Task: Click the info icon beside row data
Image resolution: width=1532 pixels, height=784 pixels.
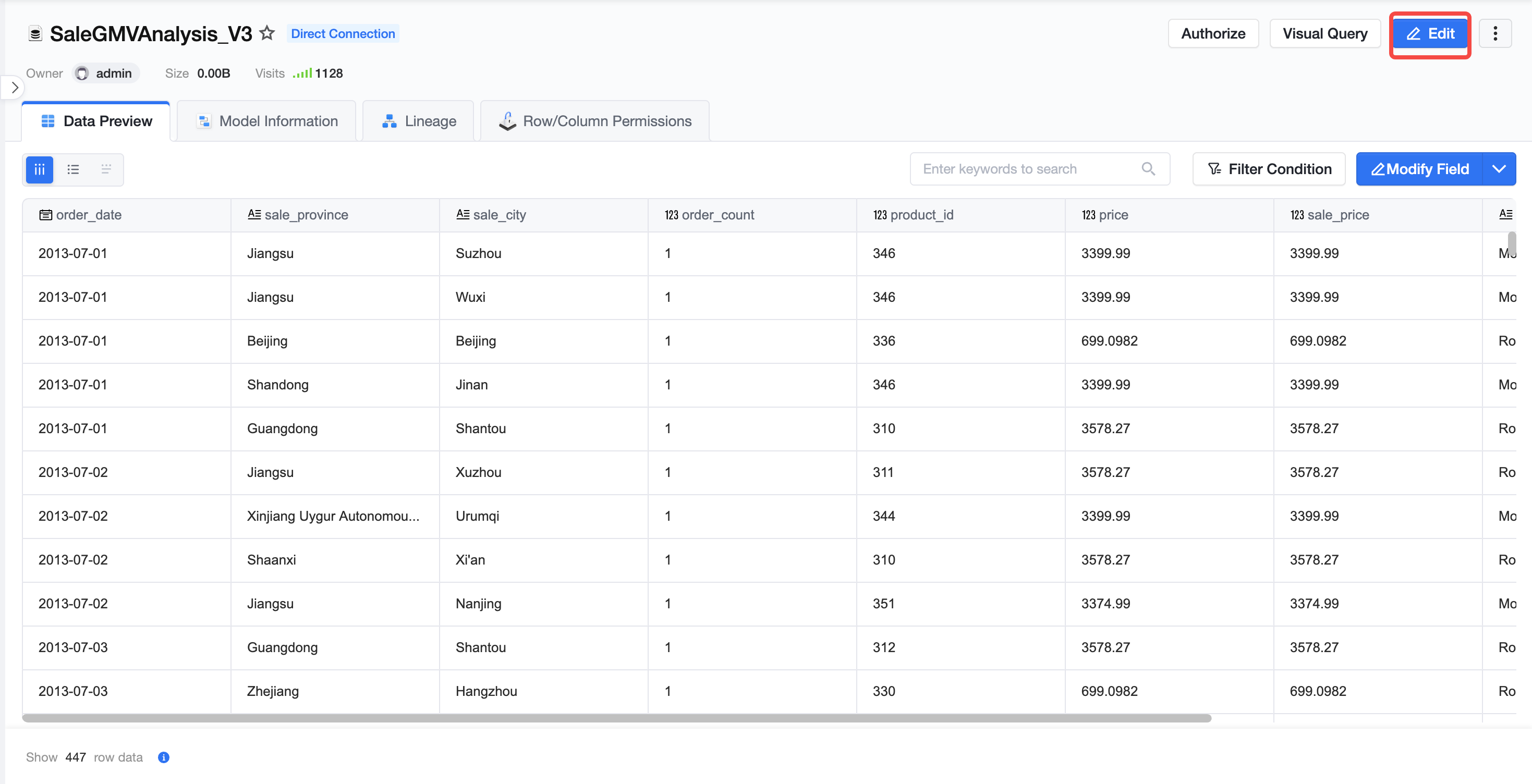Action: (164, 757)
